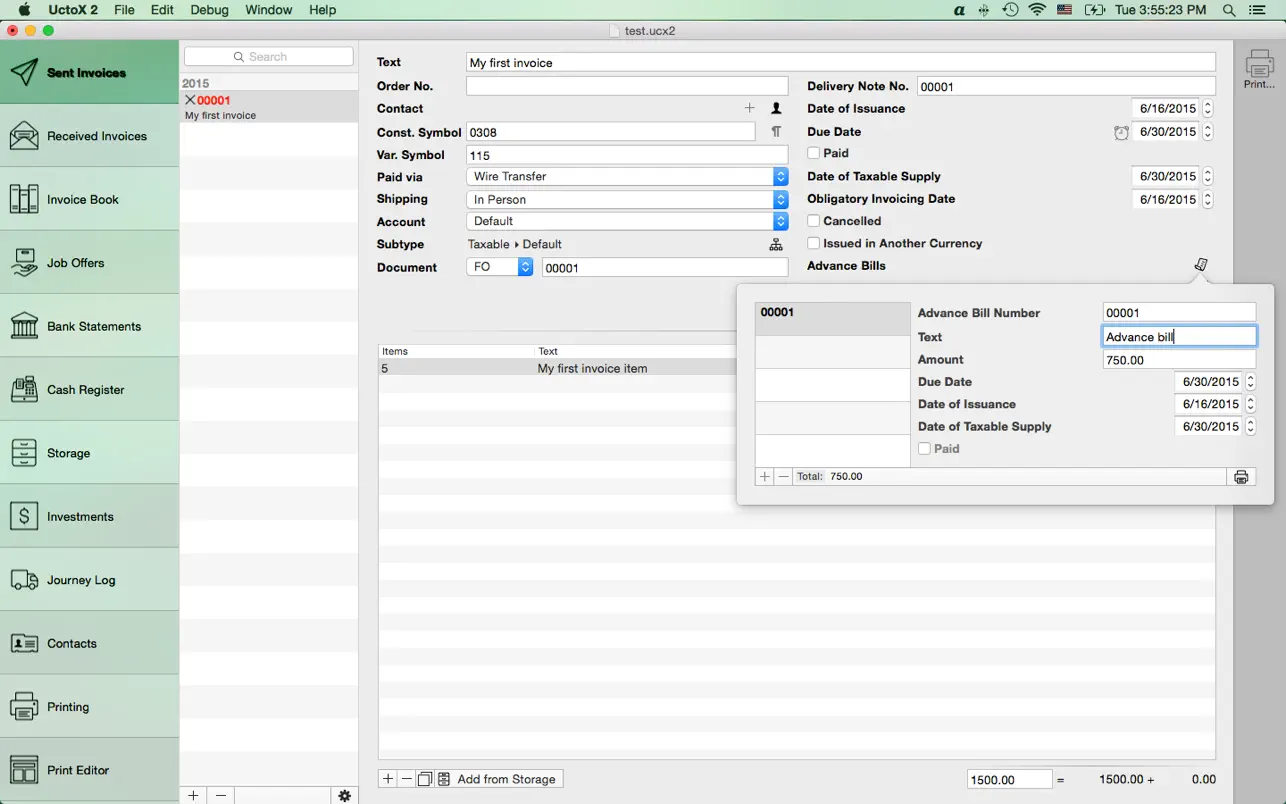1286x804 pixels.
Task: Click the Add from Storage button
Action: (506, 779)
